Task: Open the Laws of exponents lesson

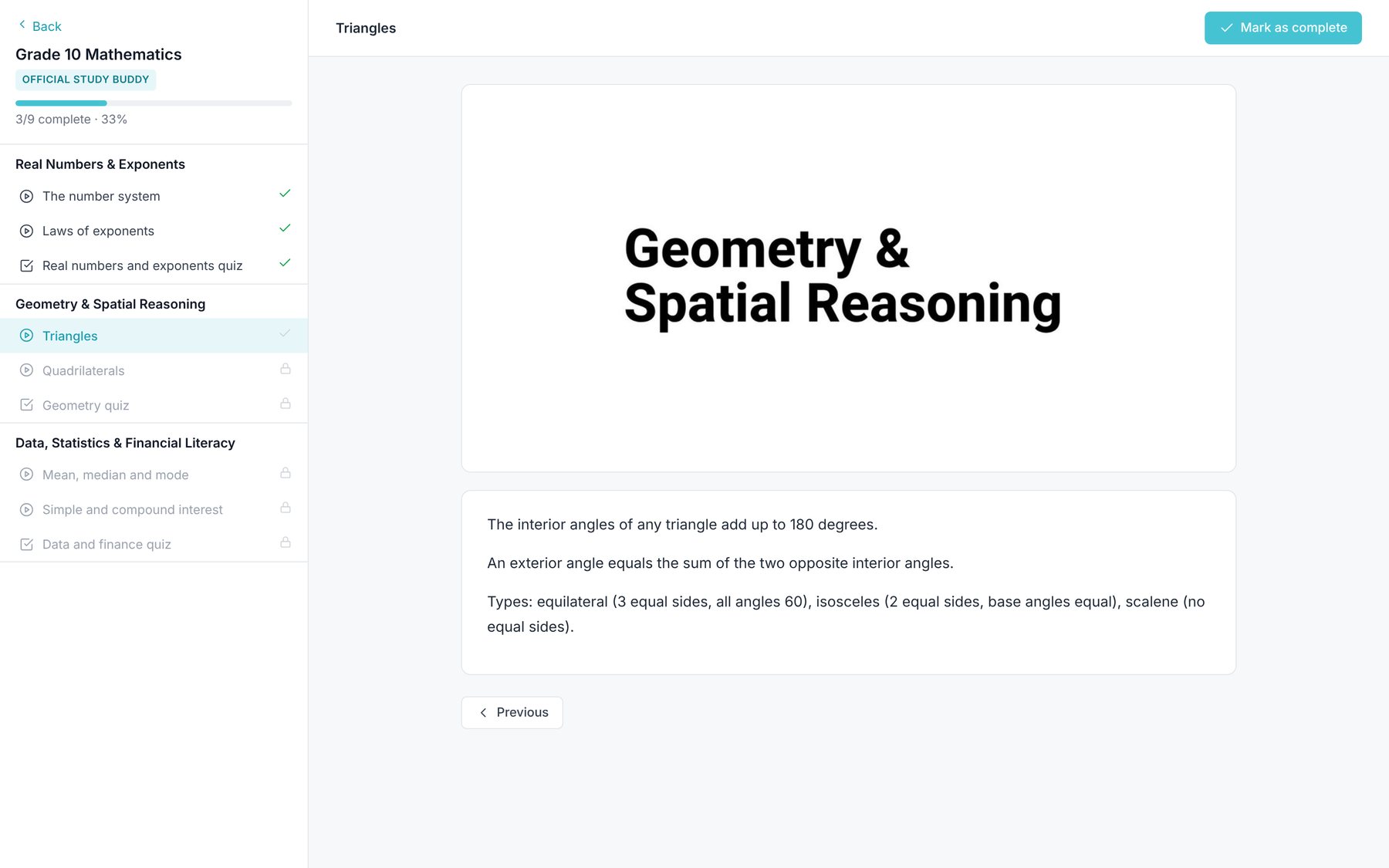Action: (154, 231)
